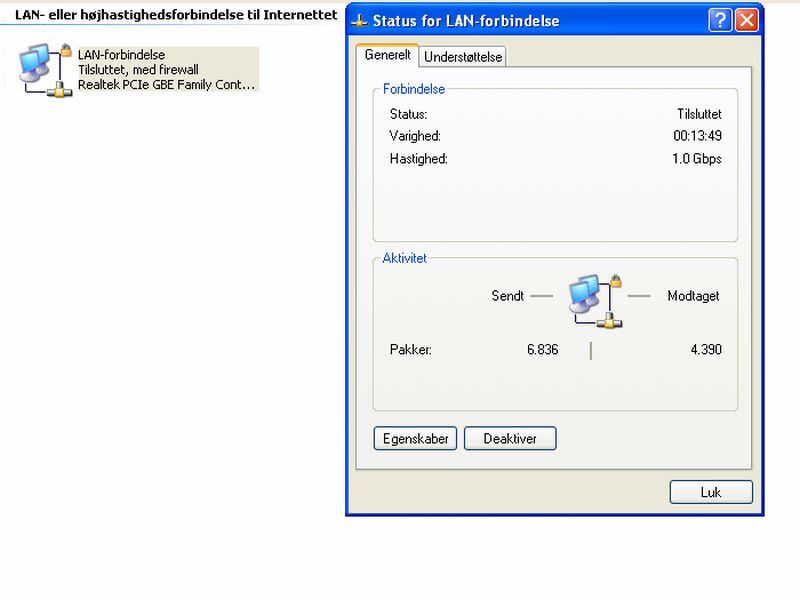Click the sent packets value '6.836'

[x=542, y=349]
